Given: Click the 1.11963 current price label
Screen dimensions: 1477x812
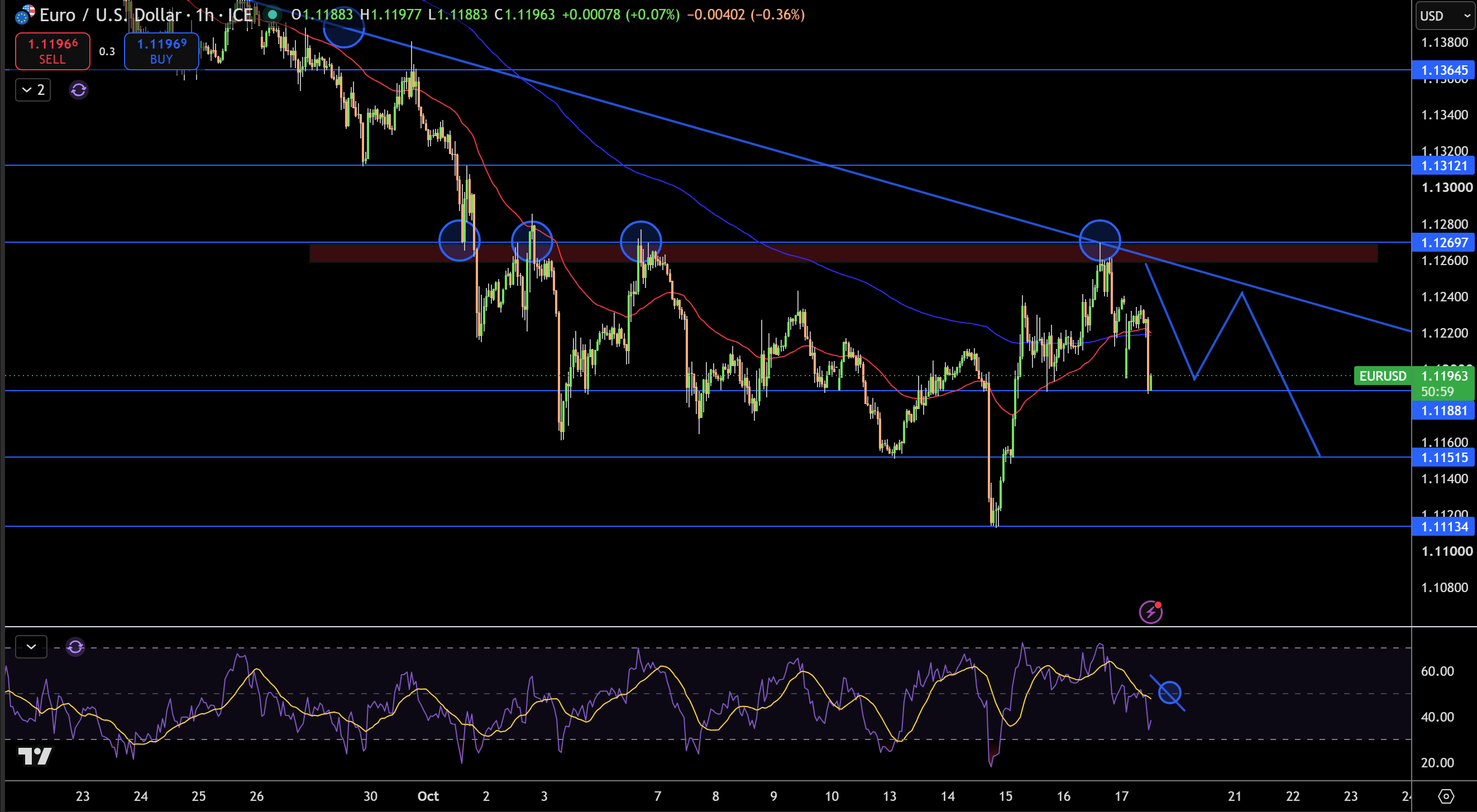Looking at the screenshot, I should pos(1443,376).
